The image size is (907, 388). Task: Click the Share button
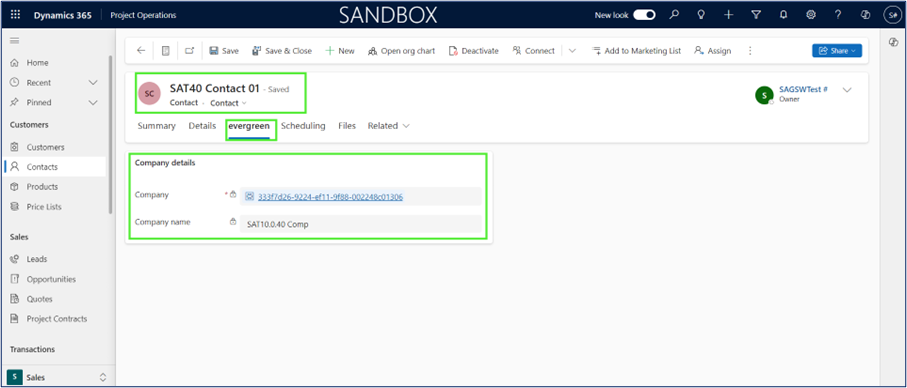coord(837,51)
